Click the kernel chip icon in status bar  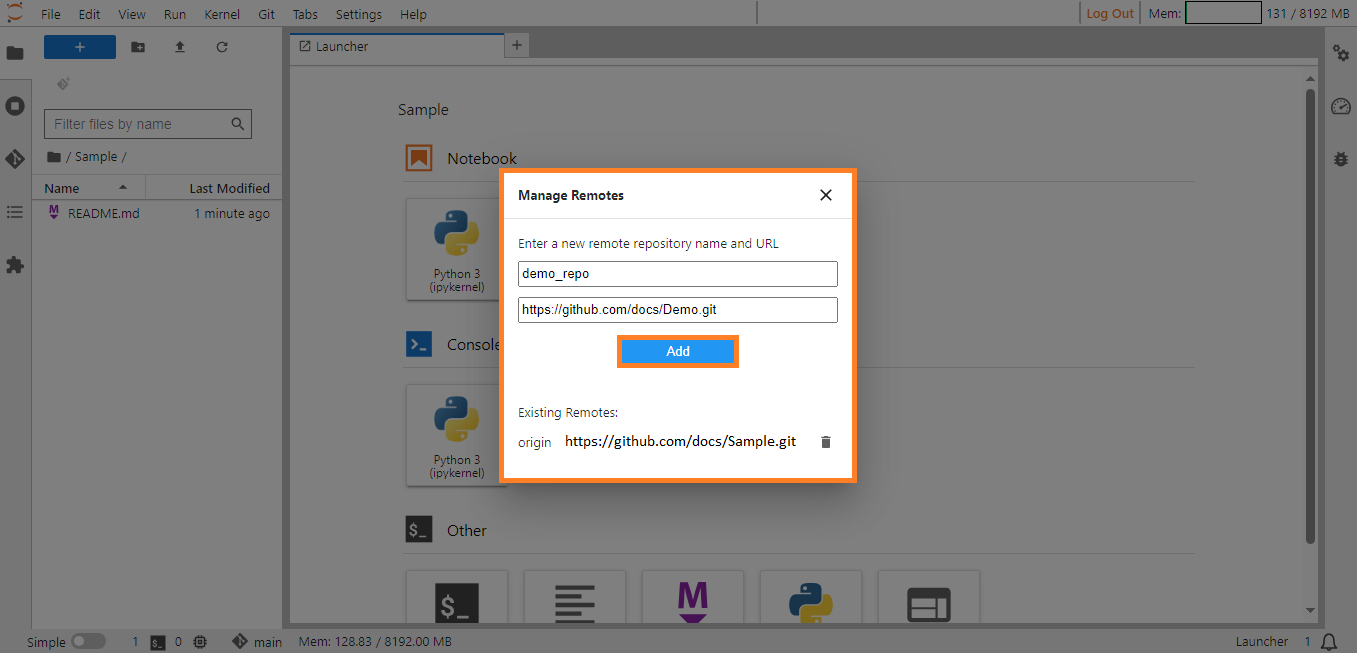coord(200,642)
